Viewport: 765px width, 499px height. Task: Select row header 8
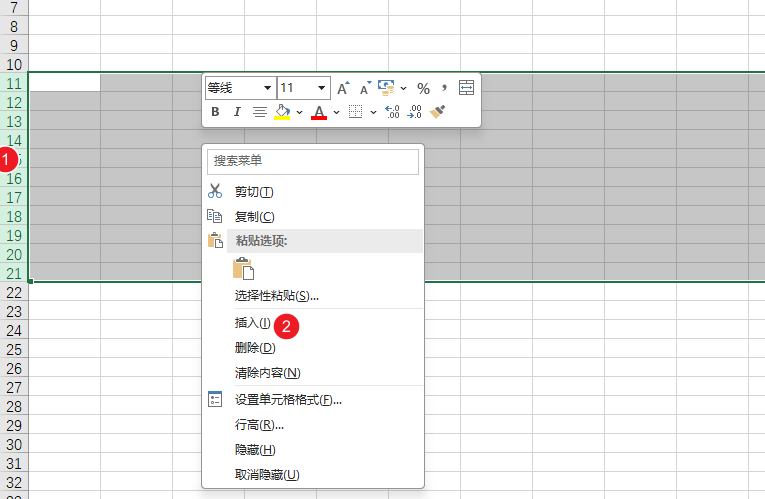14,26
